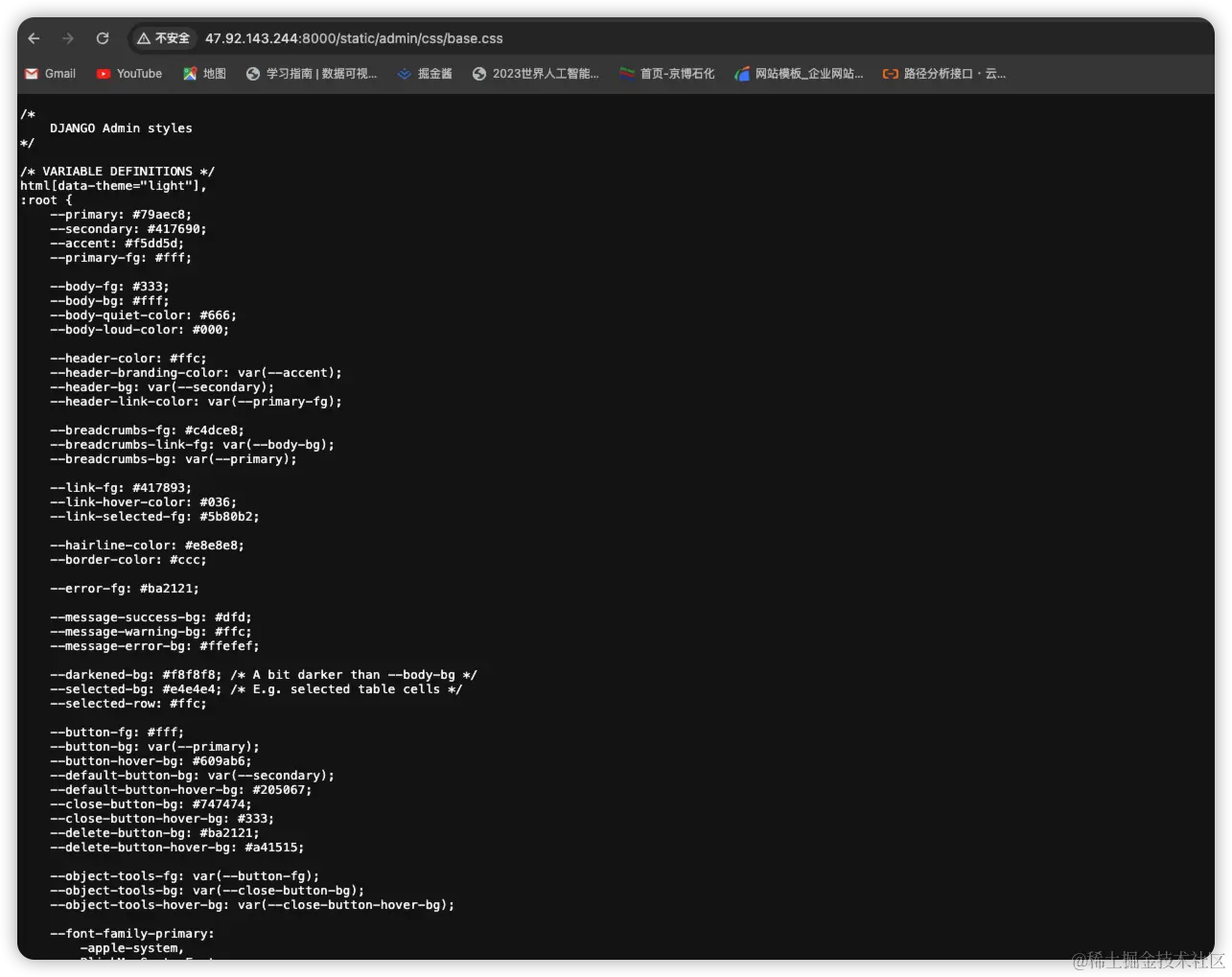This screenshot has width=1232, height=977.
Task: Open the Gmail bookmark
Action: [x=51, y=74]
